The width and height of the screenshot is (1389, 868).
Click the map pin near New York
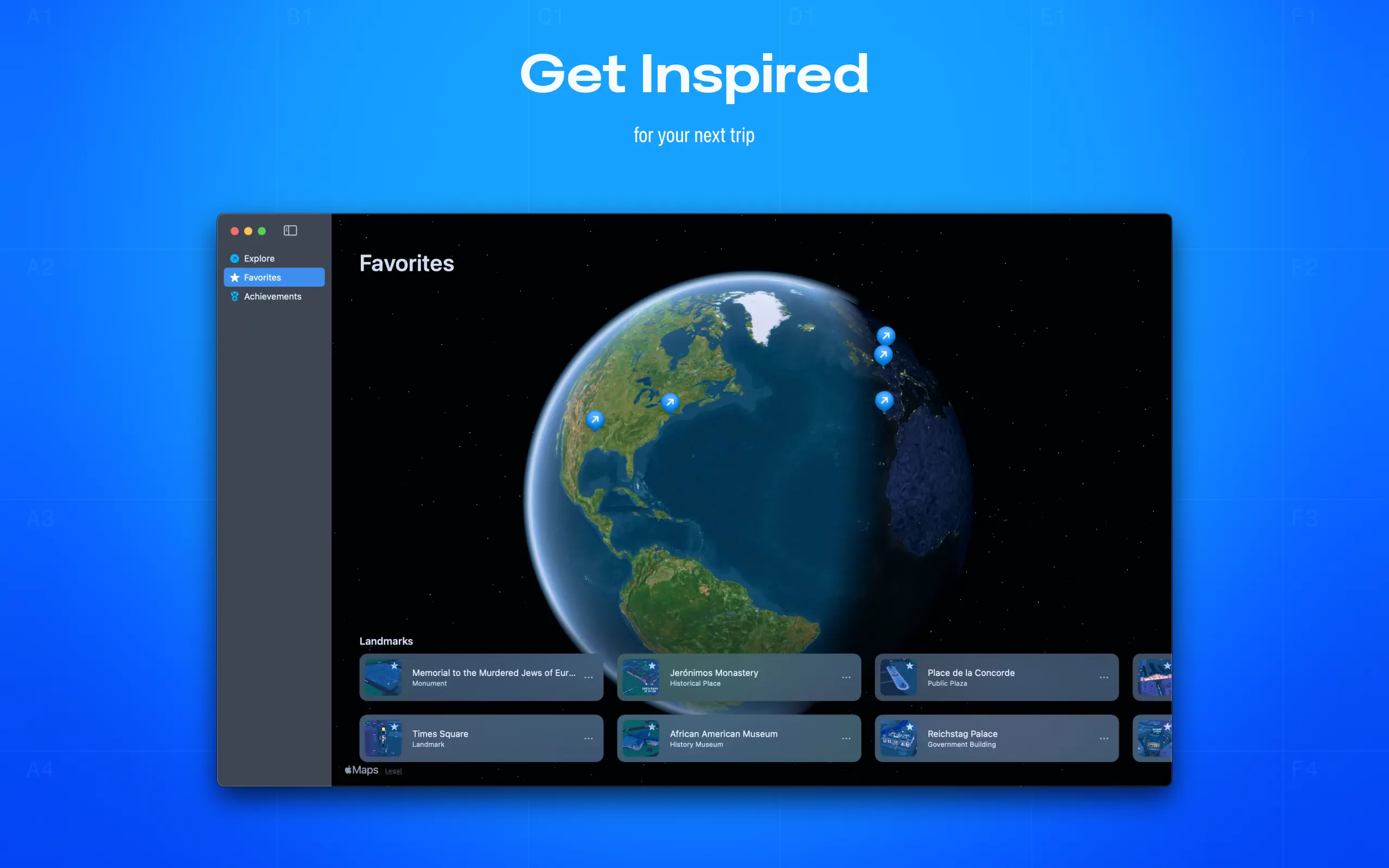click(670, 402)
